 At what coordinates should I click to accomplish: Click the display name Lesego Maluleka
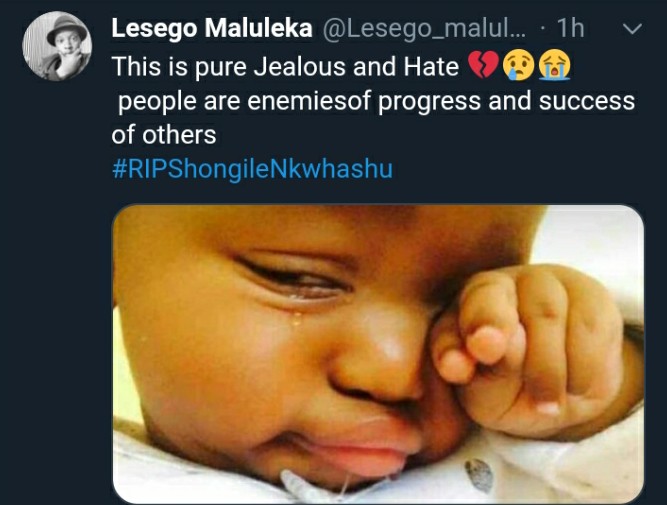[x=212, y=29]
